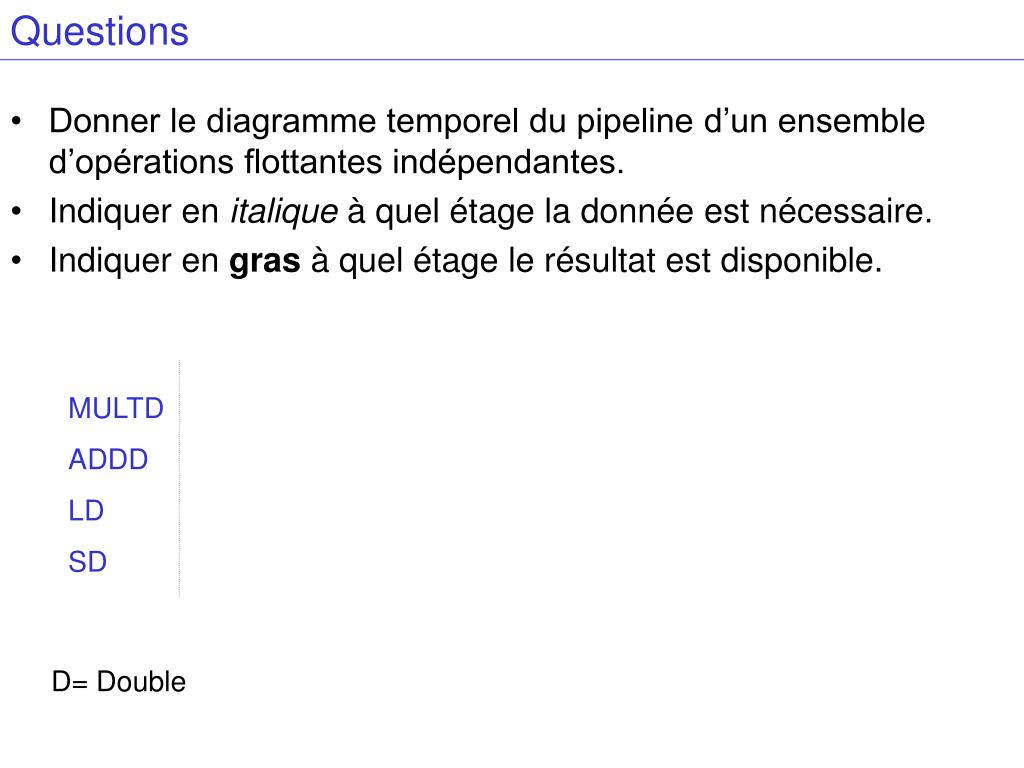Click the D= Double note

[119, 681]
